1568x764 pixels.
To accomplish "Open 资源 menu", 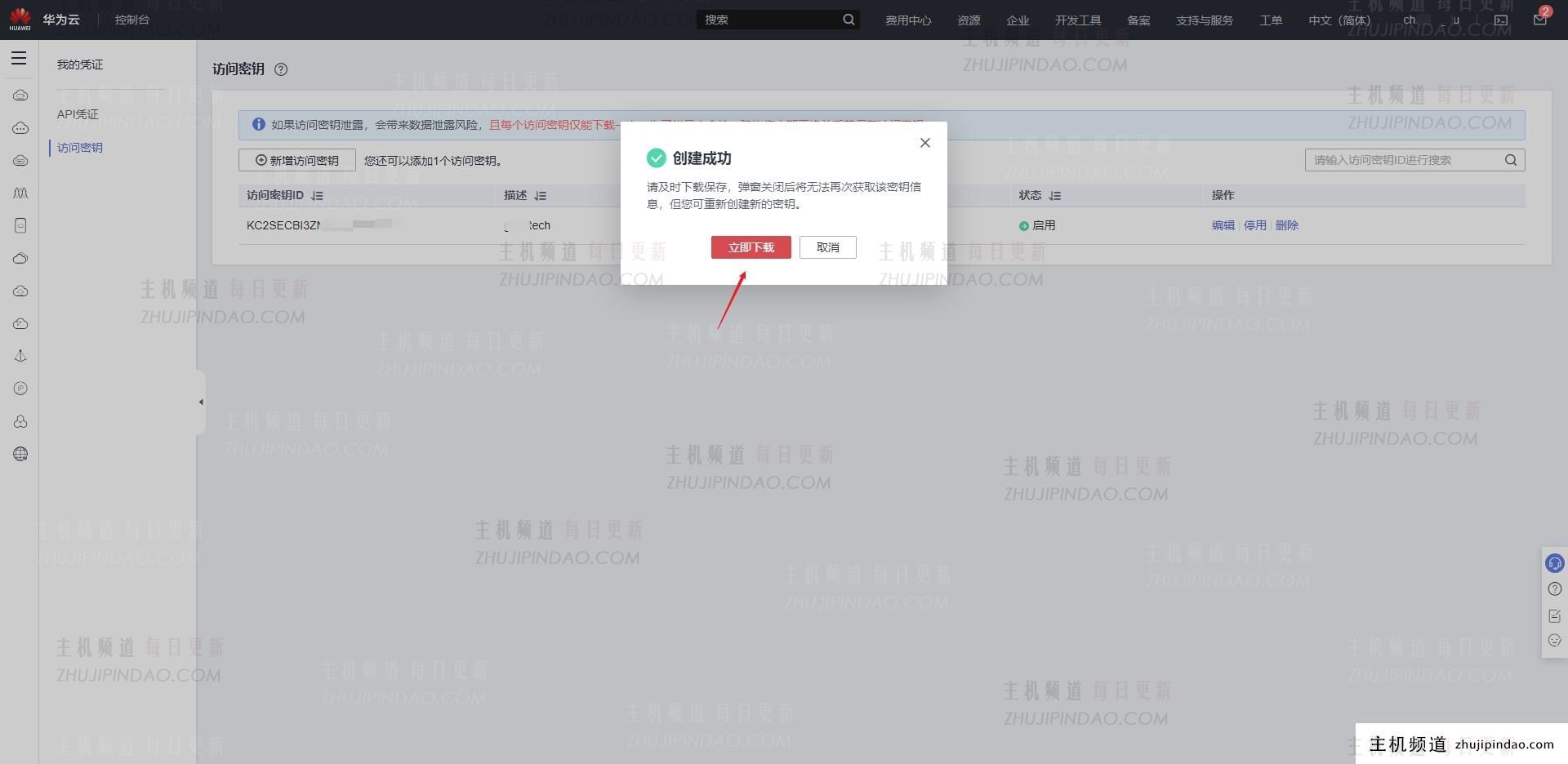I will click(x=969, y=20).
